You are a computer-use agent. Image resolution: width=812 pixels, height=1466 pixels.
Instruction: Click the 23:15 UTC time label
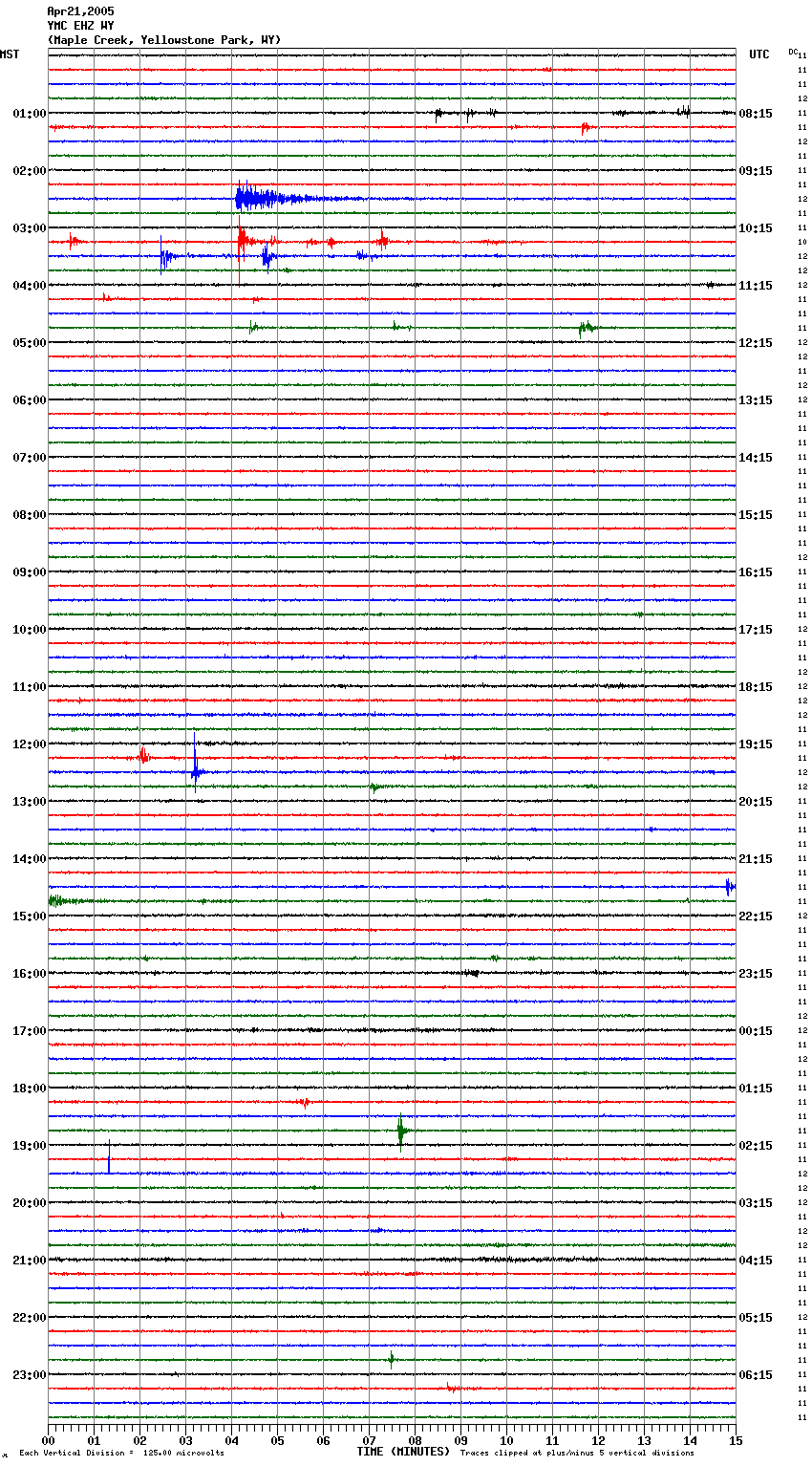[x=756, y=974]
